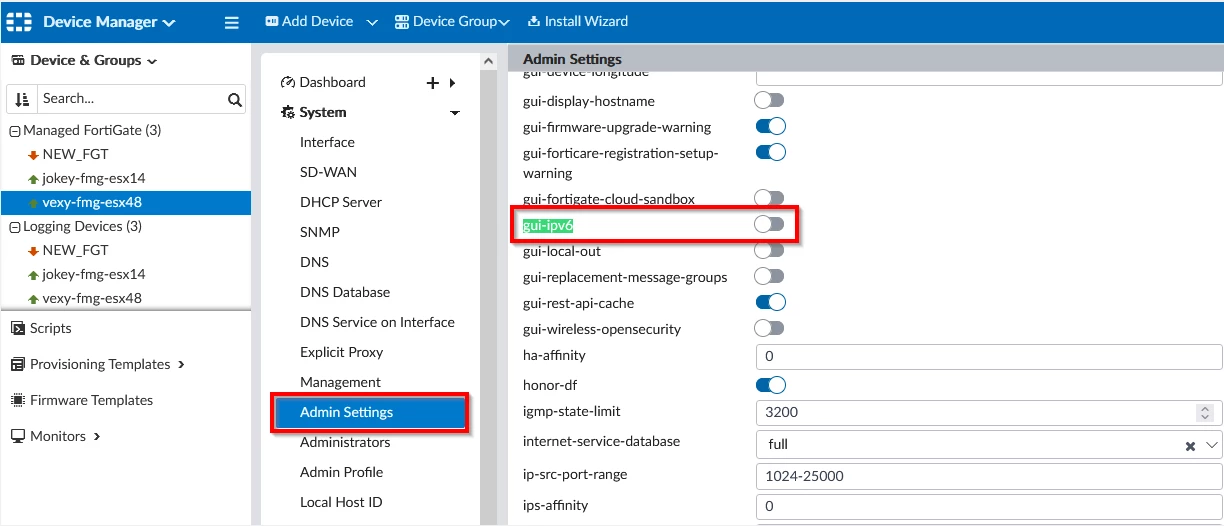The width and height of the screenshot is (1224, 526).
Task: Click the Provisioning Templates icon
Action: (18, 364)
